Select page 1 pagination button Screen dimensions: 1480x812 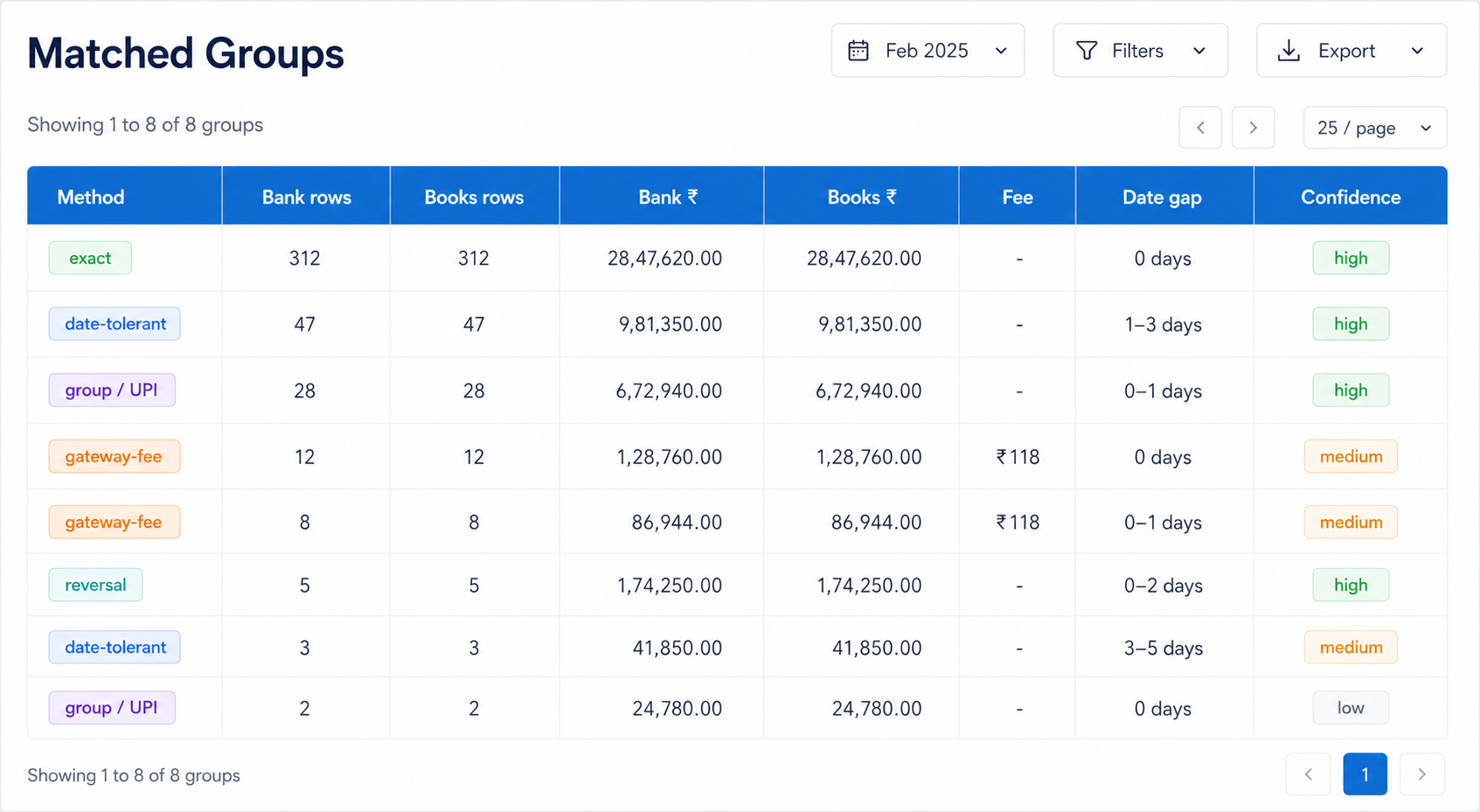1365,774
